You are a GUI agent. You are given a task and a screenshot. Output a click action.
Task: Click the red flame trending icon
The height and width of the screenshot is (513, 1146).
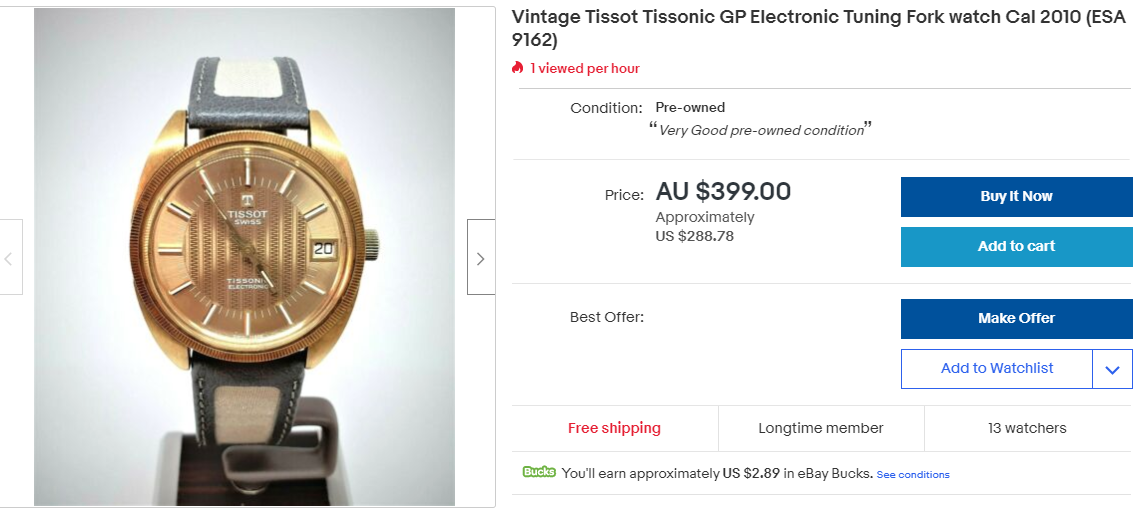coord(518,68)
